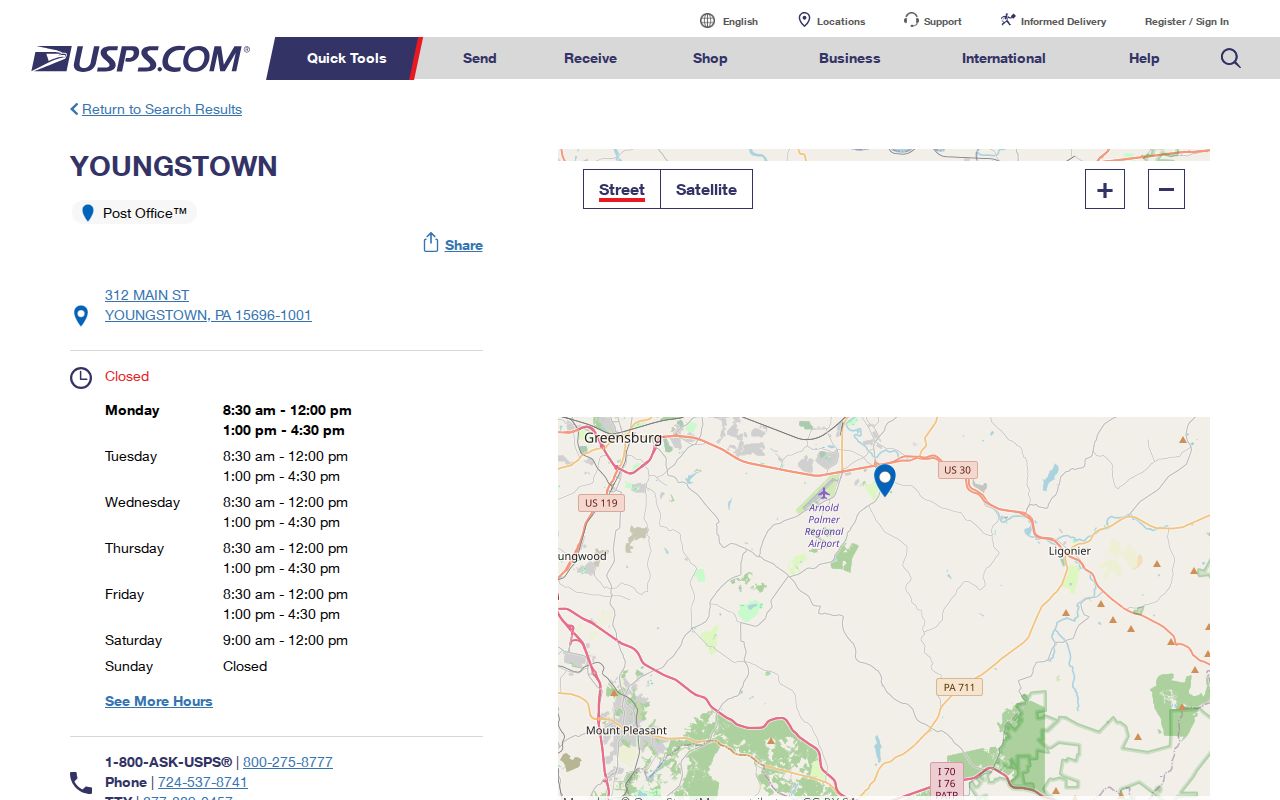Open the Quick Tools menu
This screenshot has width=1280, height=800.
coord(346,58)
